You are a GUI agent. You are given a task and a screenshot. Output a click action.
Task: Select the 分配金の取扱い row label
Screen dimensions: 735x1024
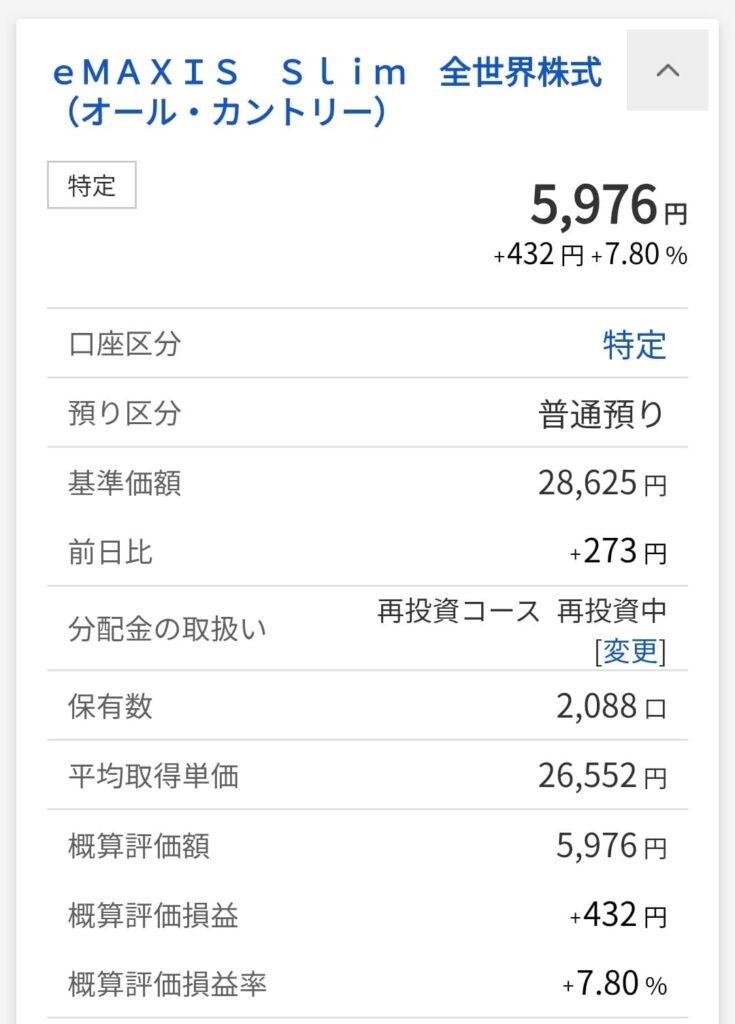coord(168,629)
